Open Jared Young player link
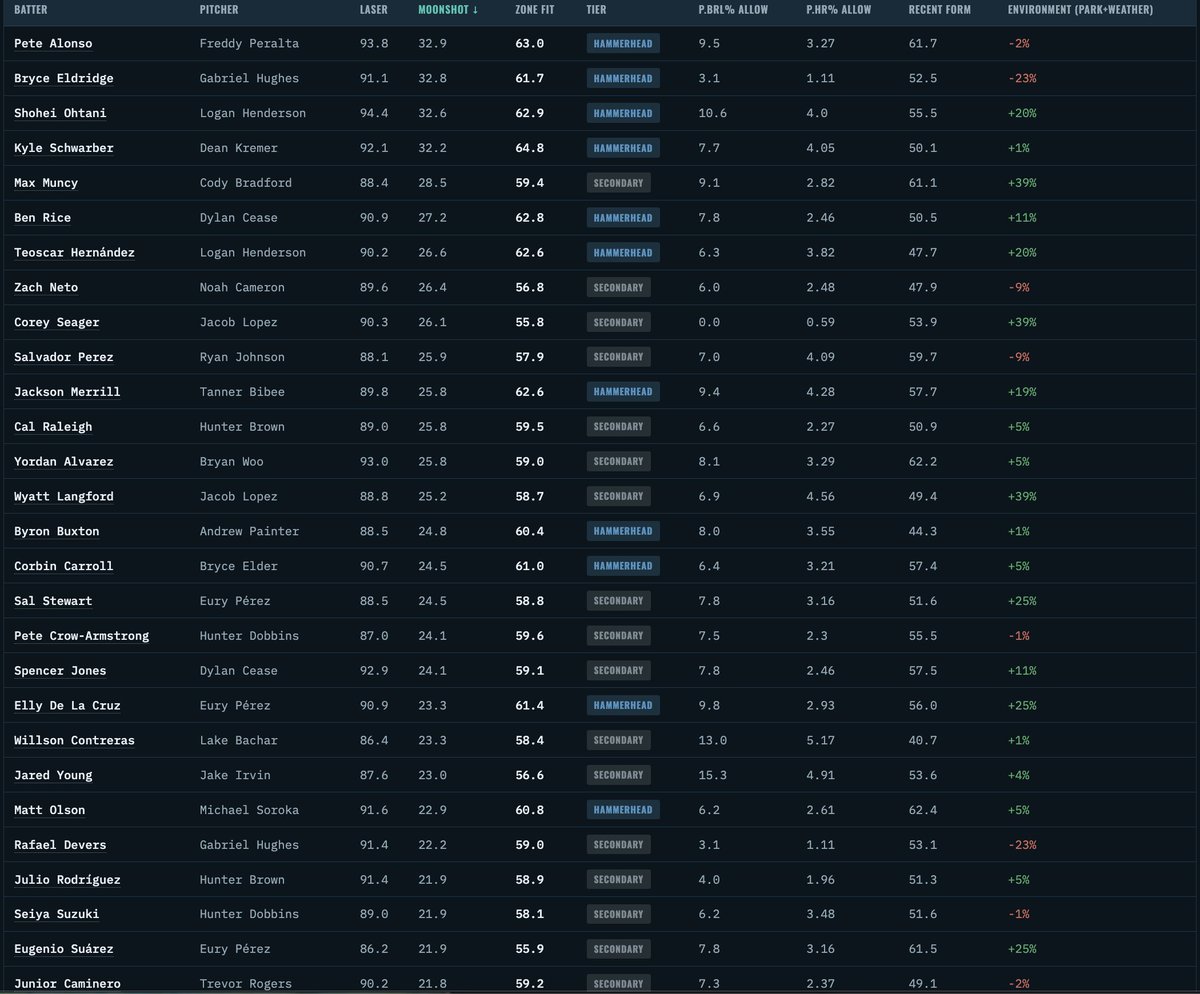1200x994 pixels. (x=53, y=775)
